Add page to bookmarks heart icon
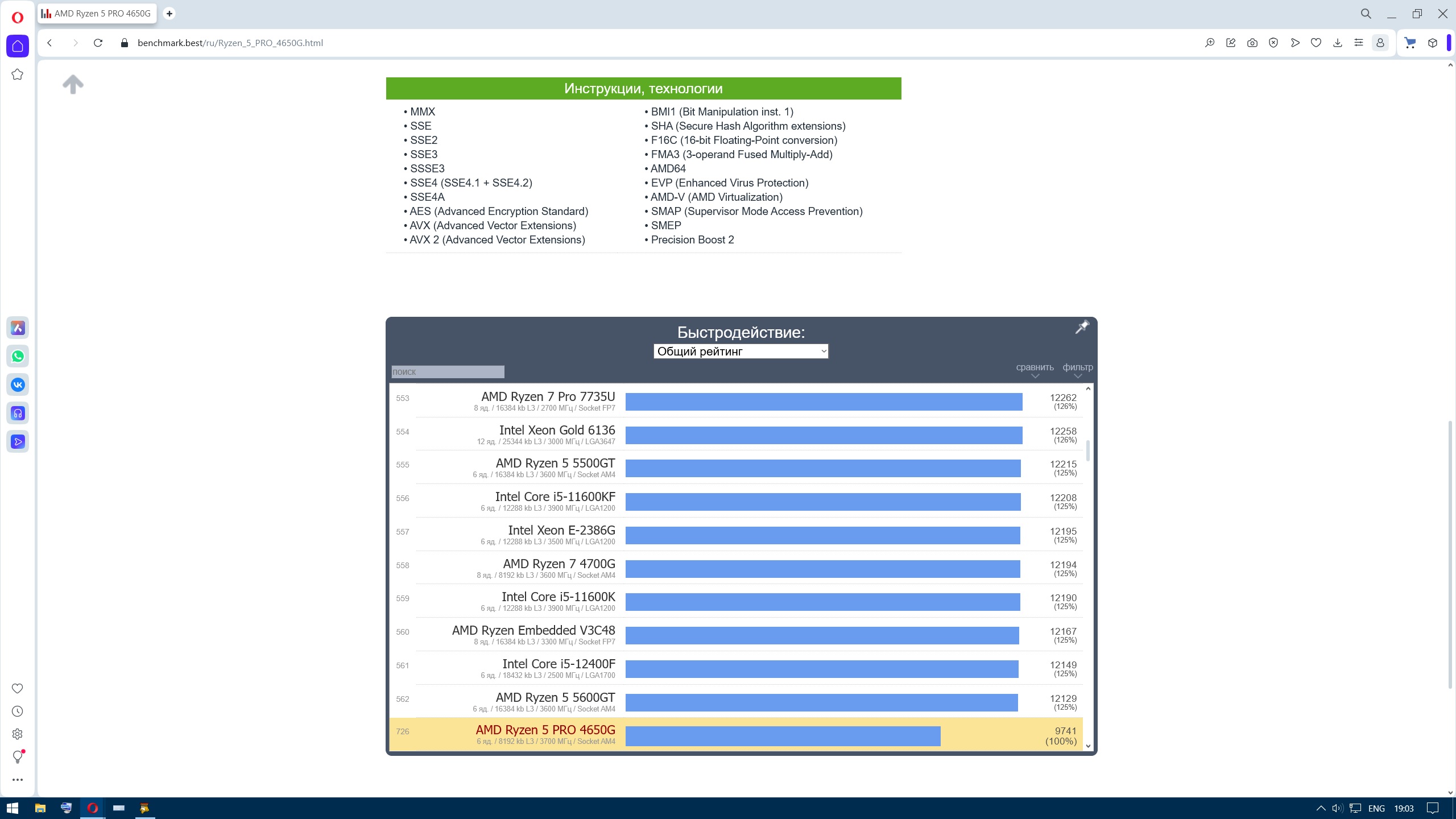Image resolution: width=1456 pixels, height=819 pixels. [x=1316, y=43]
